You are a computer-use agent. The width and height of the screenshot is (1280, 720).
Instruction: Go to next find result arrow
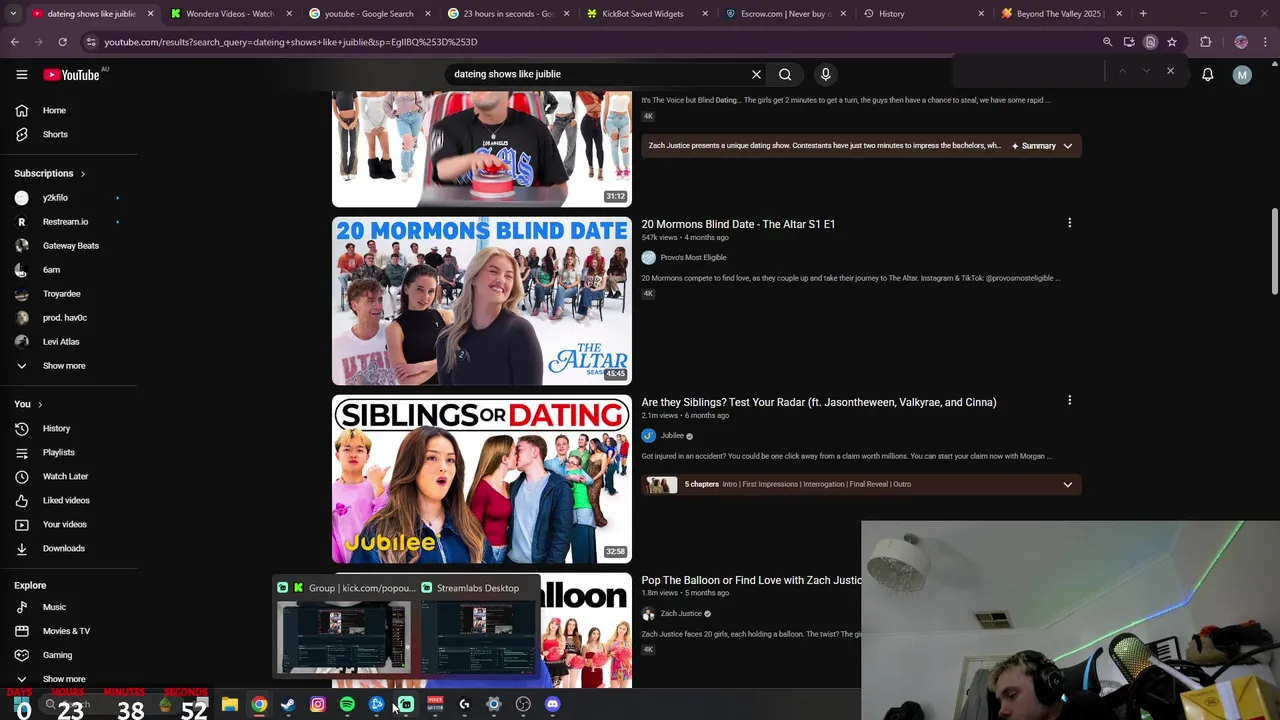[x=1146, y=71]
